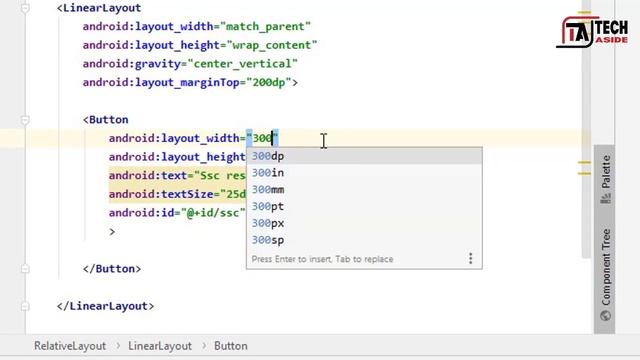Pick 300sp from the completion list
The image size is (640, 360).
pyautogui.click(x=364, y=240)
